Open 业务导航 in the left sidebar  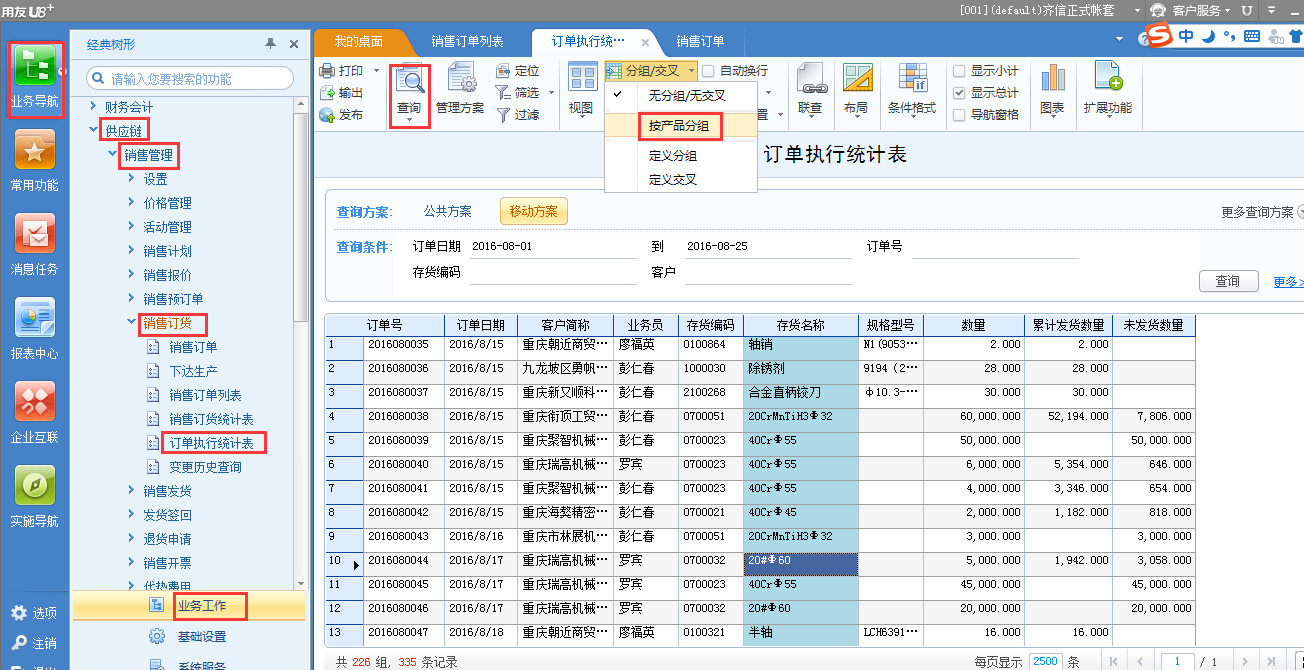pyautogui.click(x=34, y=78)
